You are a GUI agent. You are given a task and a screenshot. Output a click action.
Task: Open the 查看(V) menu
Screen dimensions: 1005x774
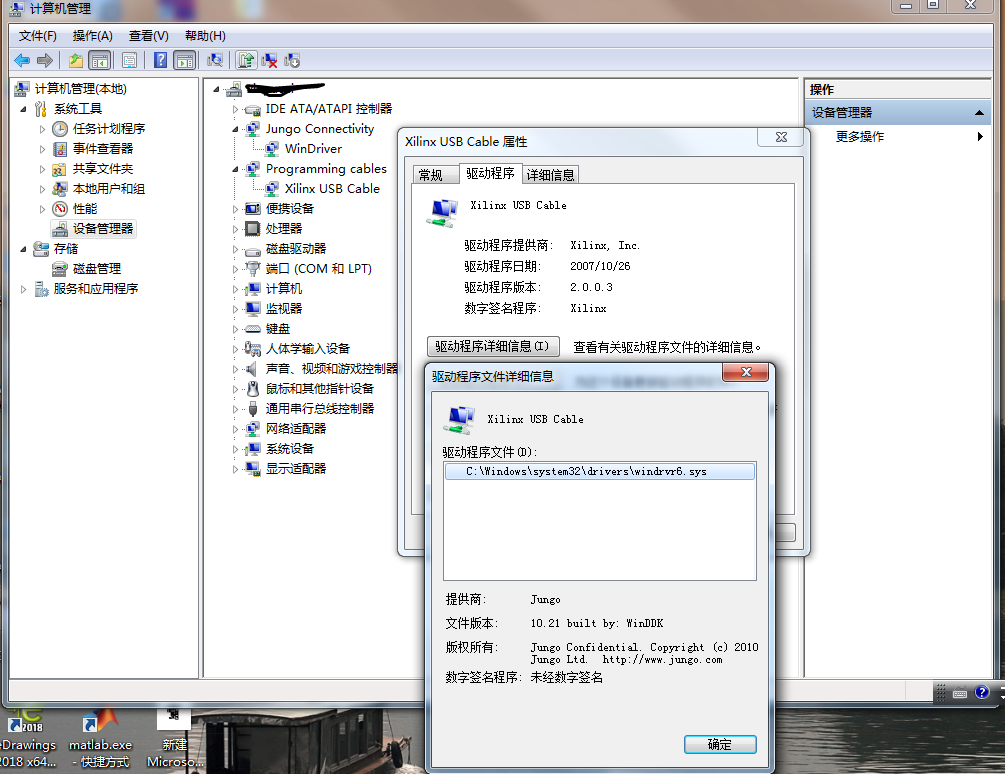click(x=149, y=36)
